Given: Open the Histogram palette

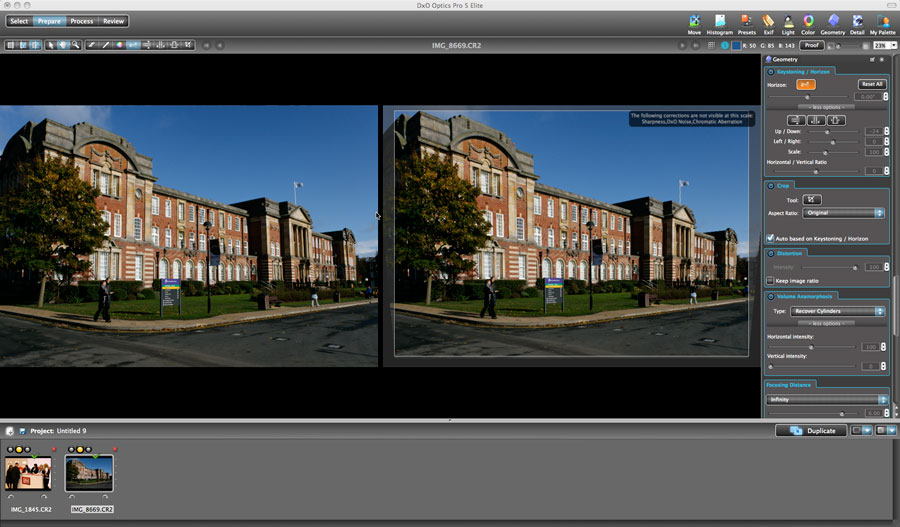Looking at the screenshot, I should tap(720, 22).
